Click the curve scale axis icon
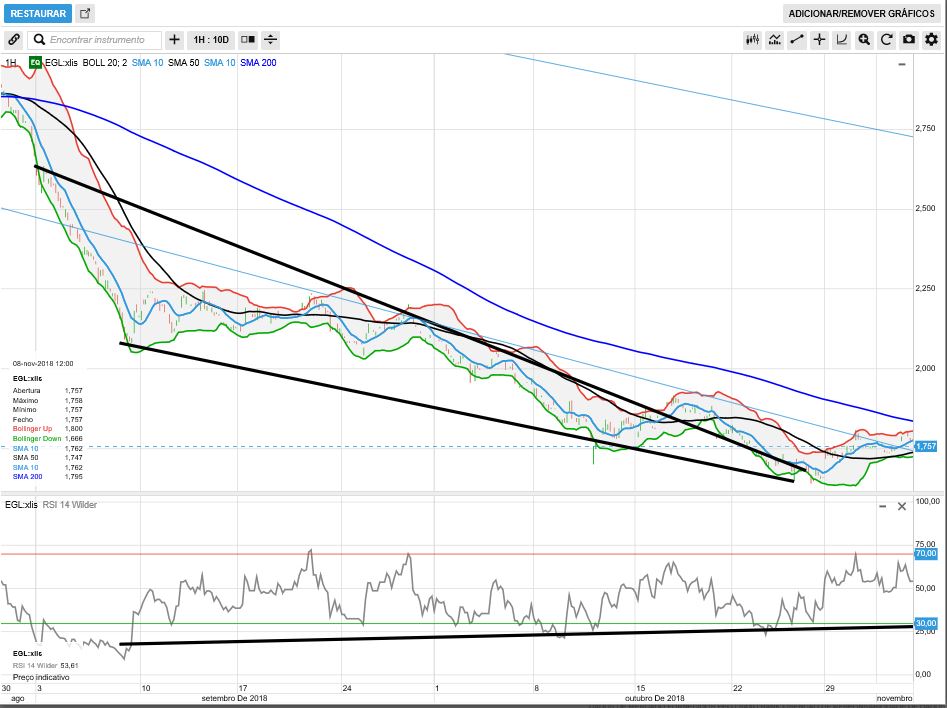947x708 pixels. (842, 40)
